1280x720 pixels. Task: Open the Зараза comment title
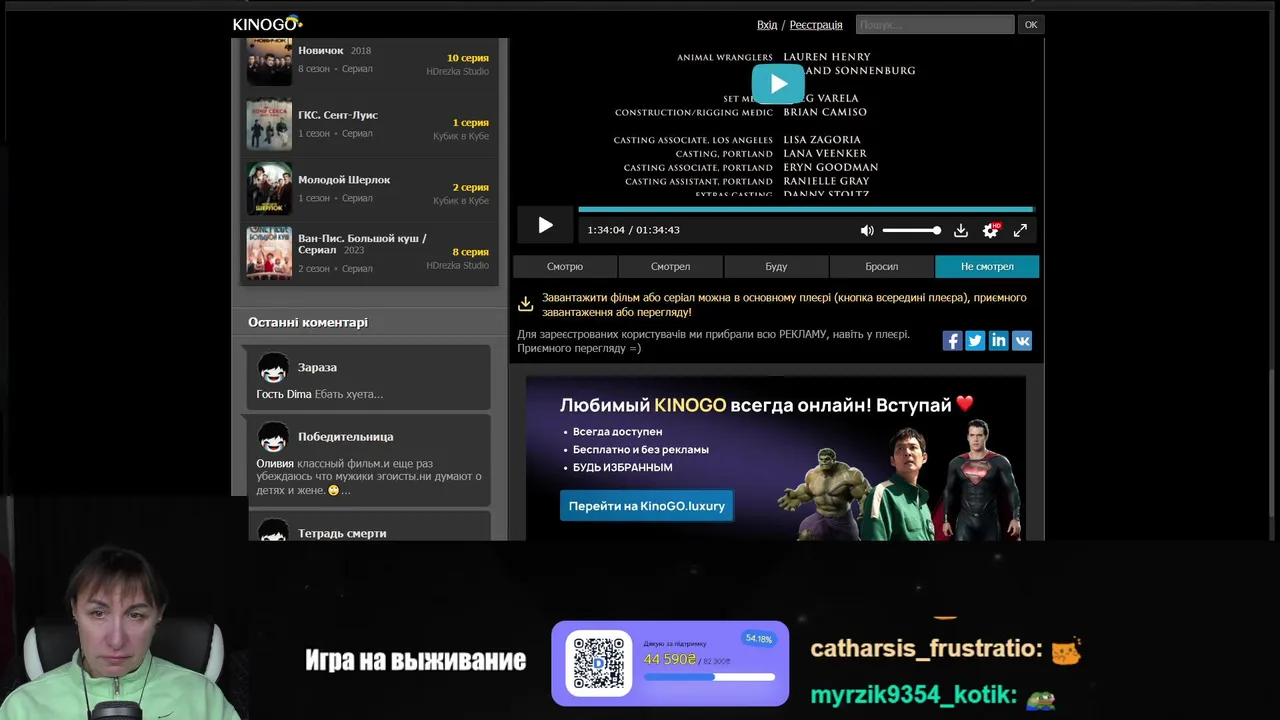point(317,367)
